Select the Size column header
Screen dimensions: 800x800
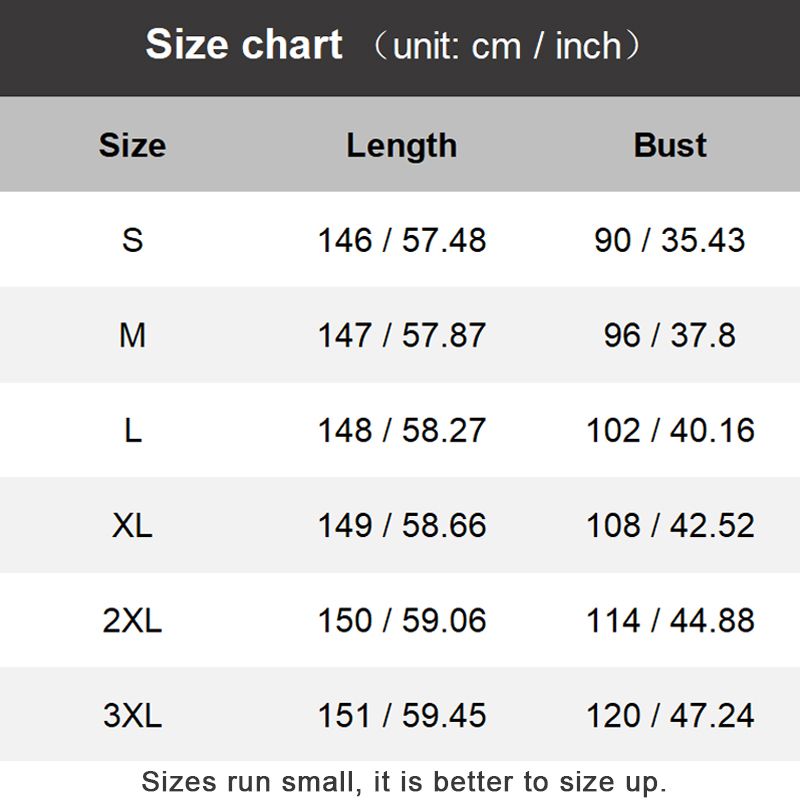click(x=132, y=145)
